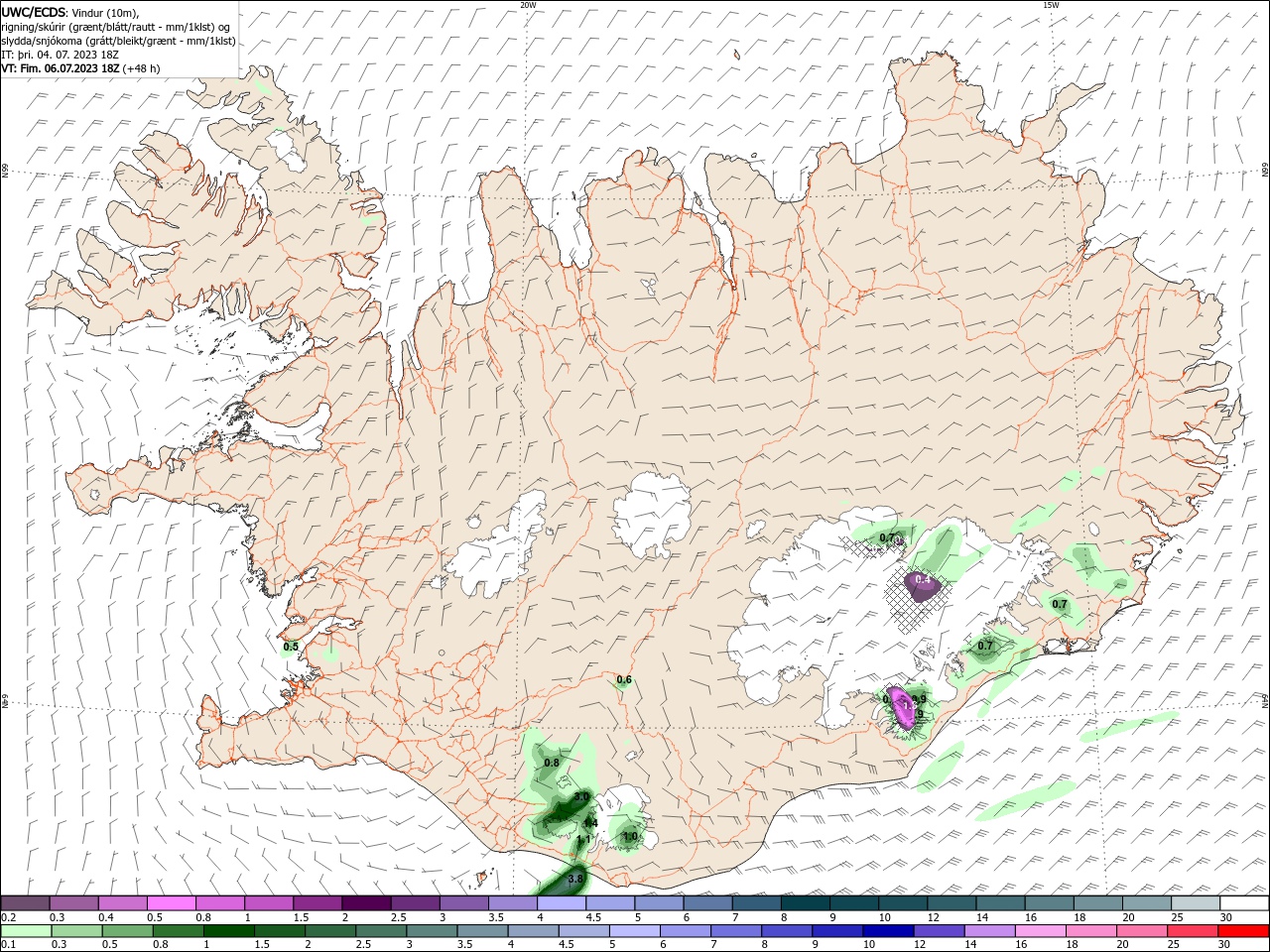Click the 20W longitude label
This screenshot has height=952, width=1270.
[528, 5]
